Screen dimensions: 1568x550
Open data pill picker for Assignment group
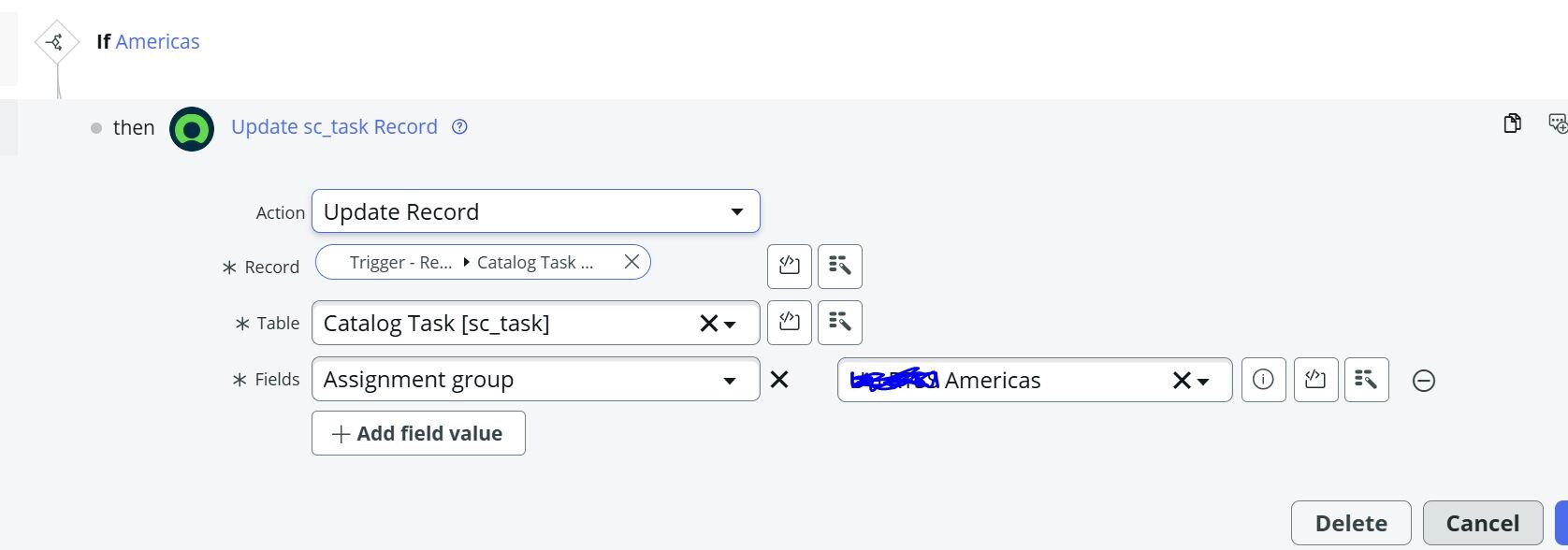(x=1366, y=380)
